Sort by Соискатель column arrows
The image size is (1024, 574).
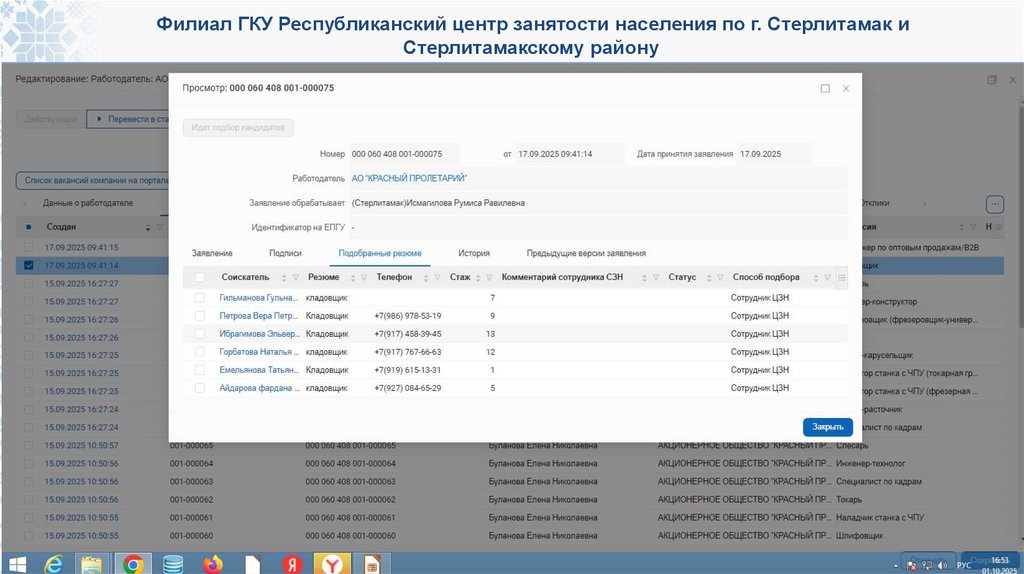[x=284, y=278]
